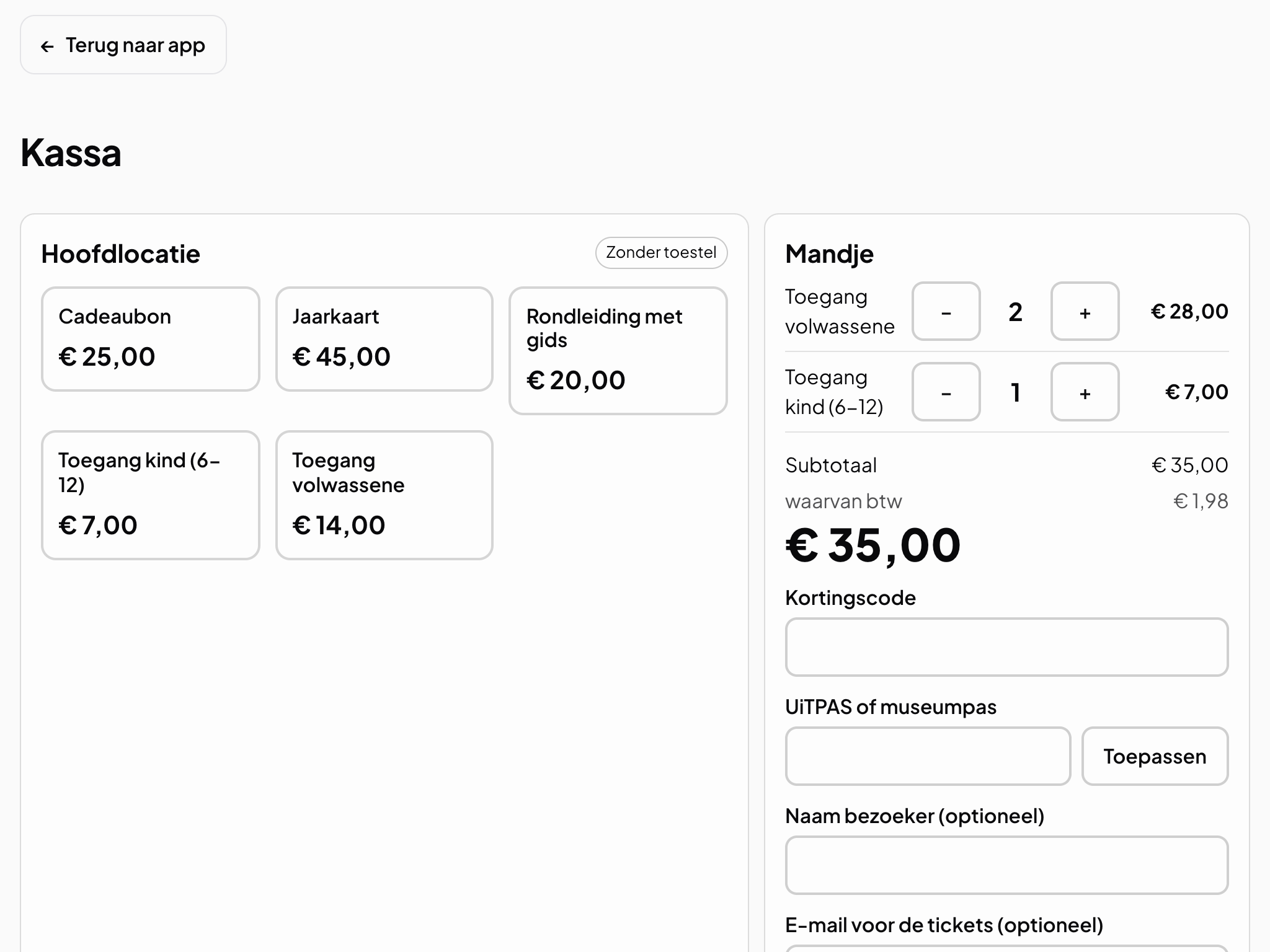Click the Zonder toestel badge

click(x=662, y=253)
